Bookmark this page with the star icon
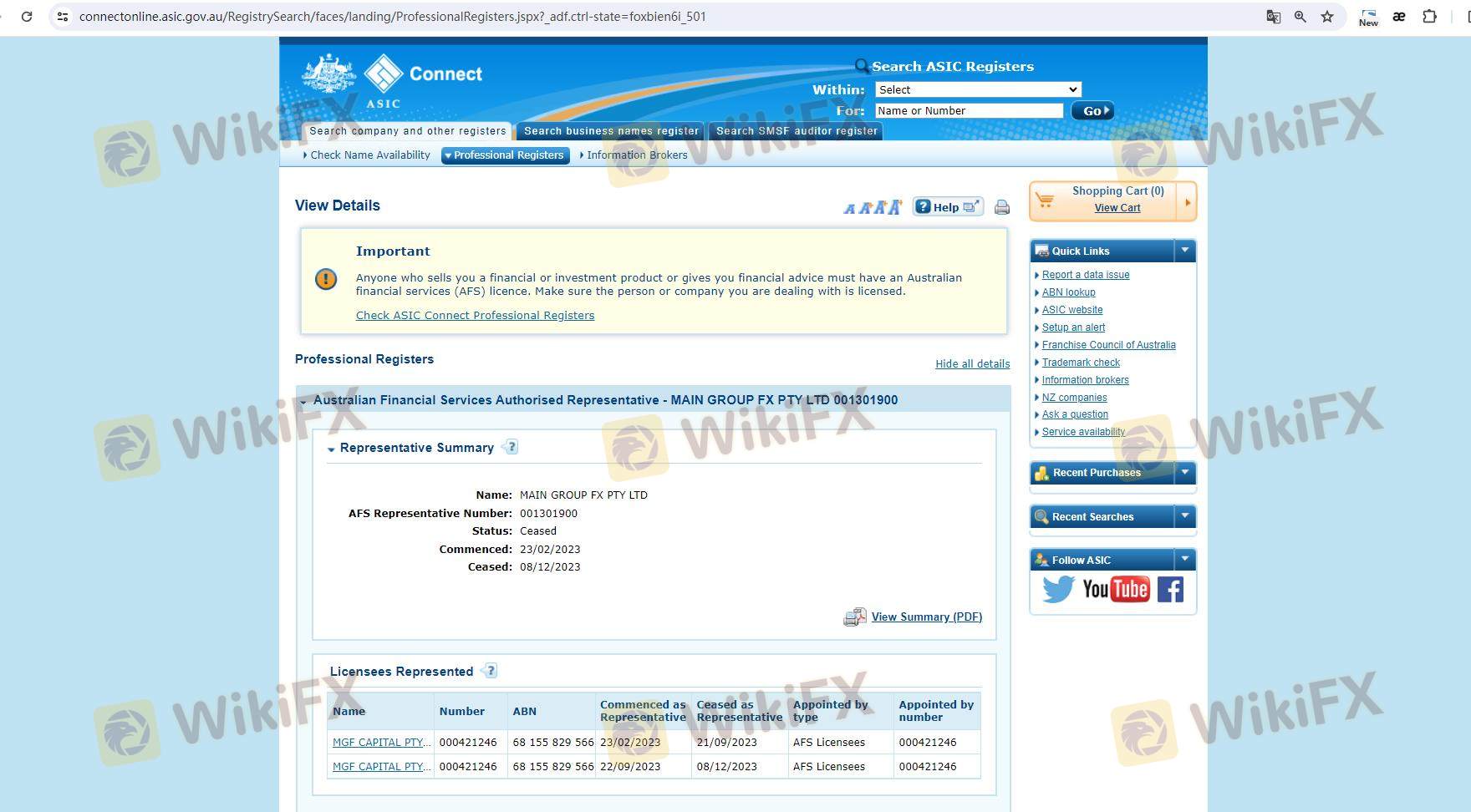Screen dimensions: 1471x812 pyautogui.click(x=1327, y=17)
